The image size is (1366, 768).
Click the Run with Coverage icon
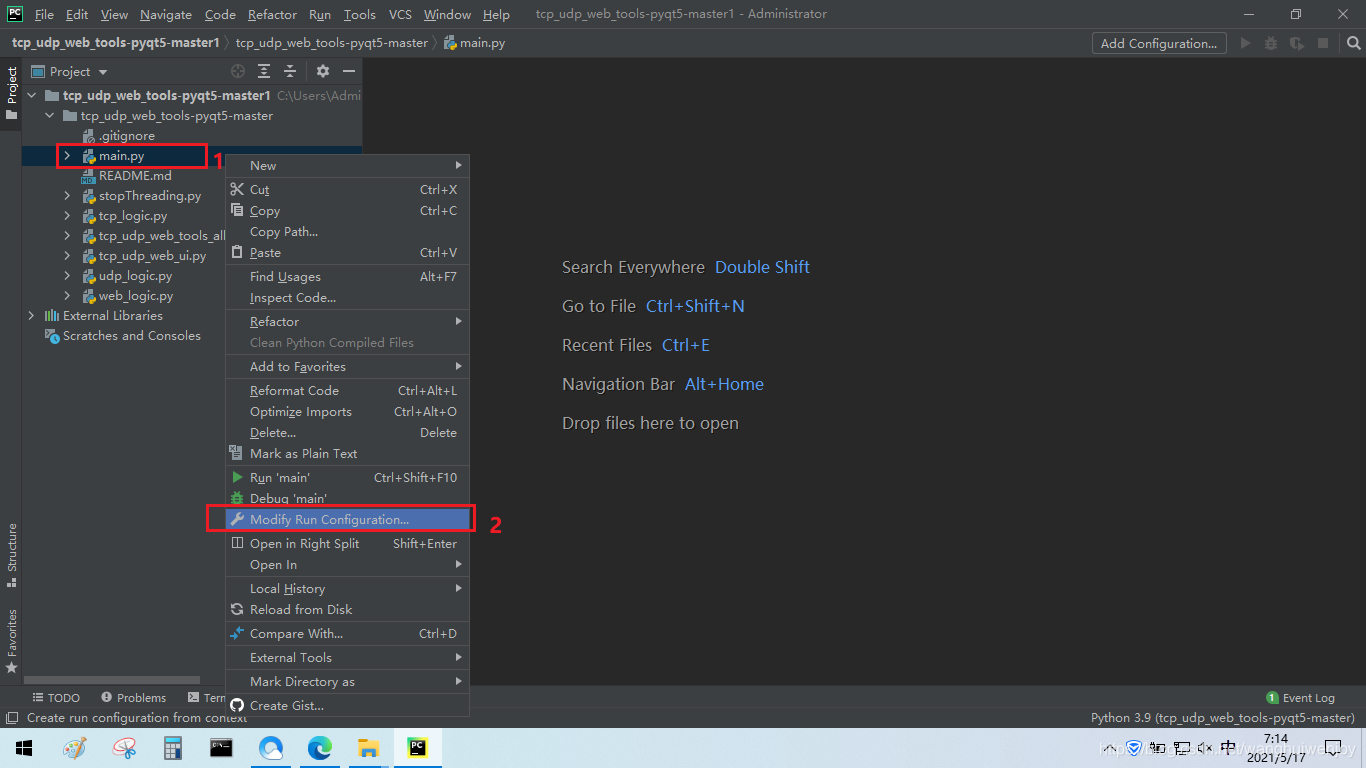1297,43
